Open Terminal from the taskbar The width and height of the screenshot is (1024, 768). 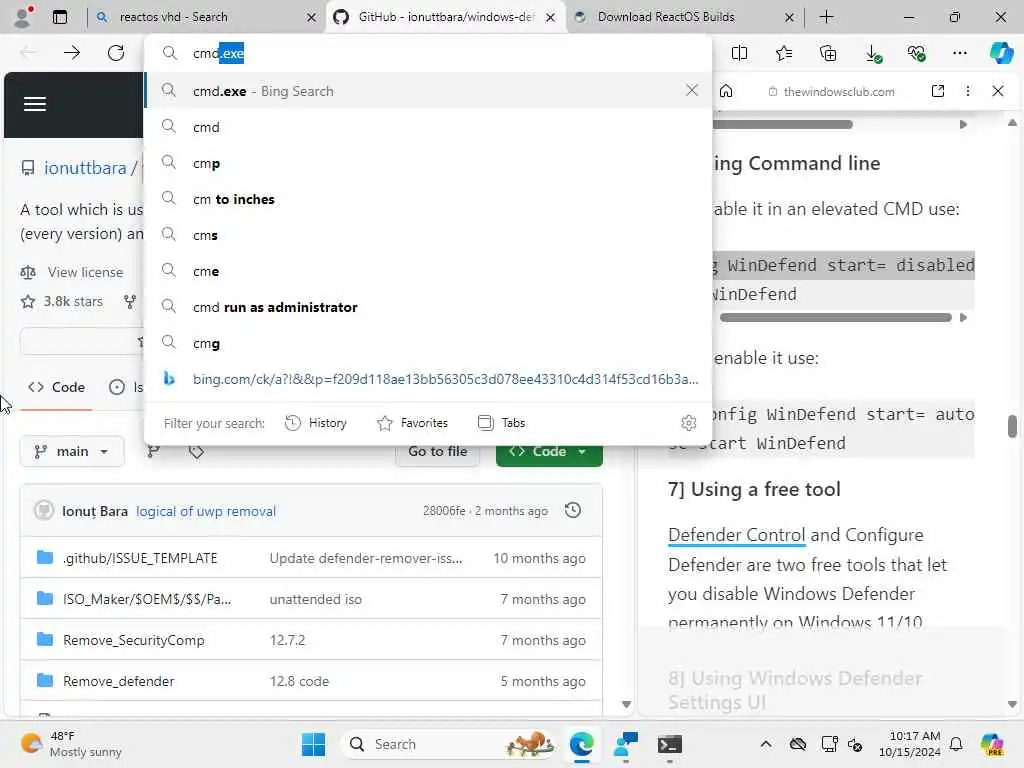click(x=669, y=744)
